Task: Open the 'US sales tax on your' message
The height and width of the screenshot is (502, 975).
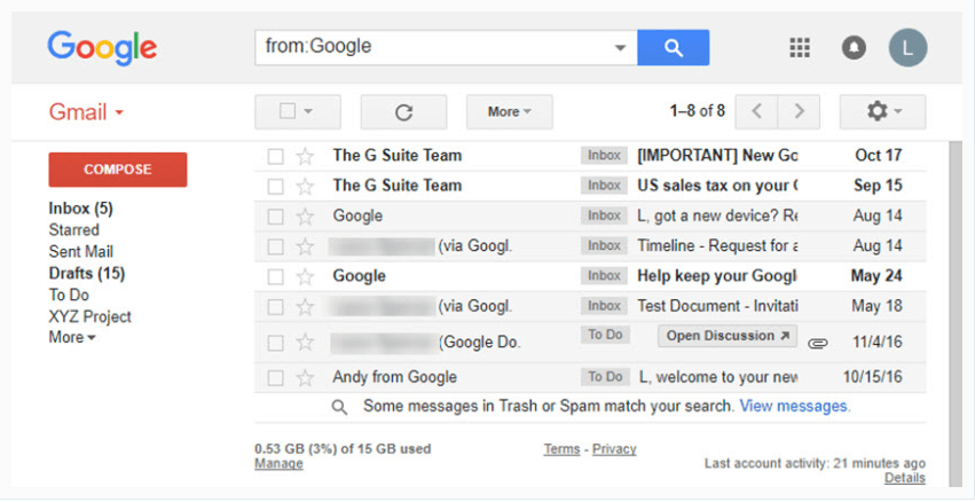Action: (x=718, y=185)
